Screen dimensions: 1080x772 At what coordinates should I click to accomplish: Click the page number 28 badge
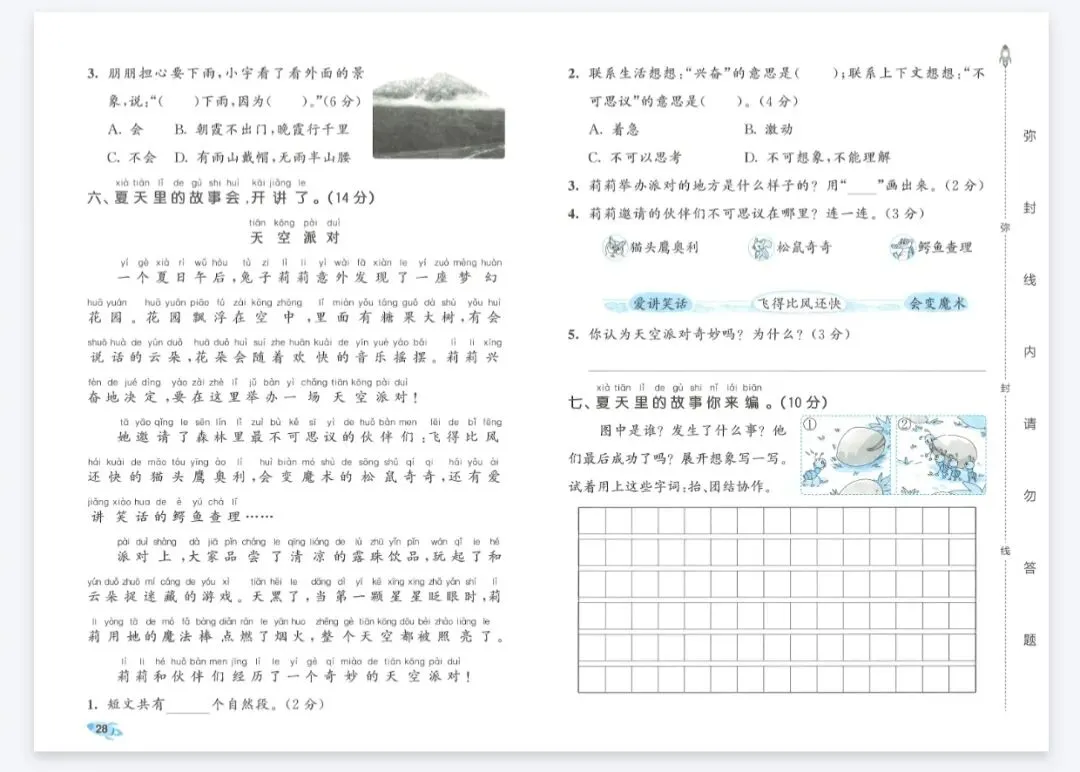coord(103,729)
